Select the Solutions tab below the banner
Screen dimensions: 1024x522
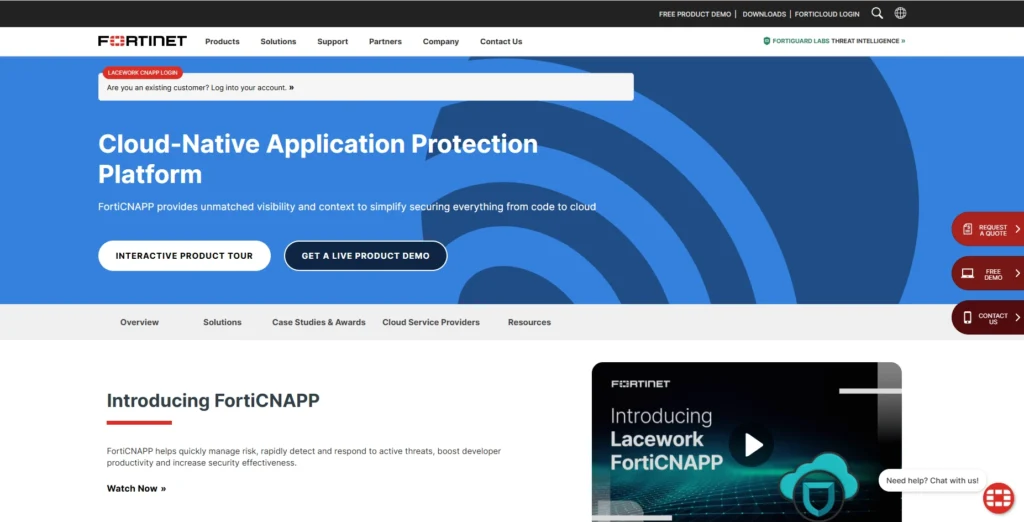coord(222,322)
